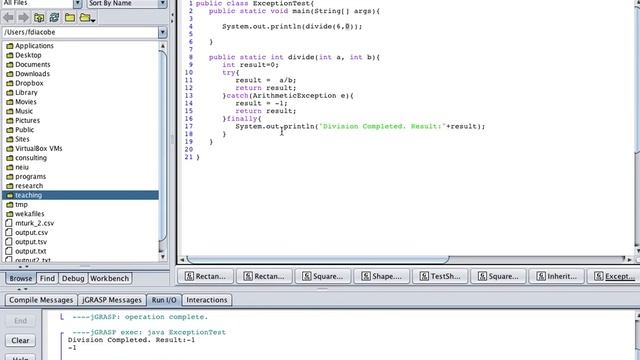The width and height of the screenshot is (640, 360).
Task: Open the All Files filter dropdown arrow
Action: click(x=78, y=4)
